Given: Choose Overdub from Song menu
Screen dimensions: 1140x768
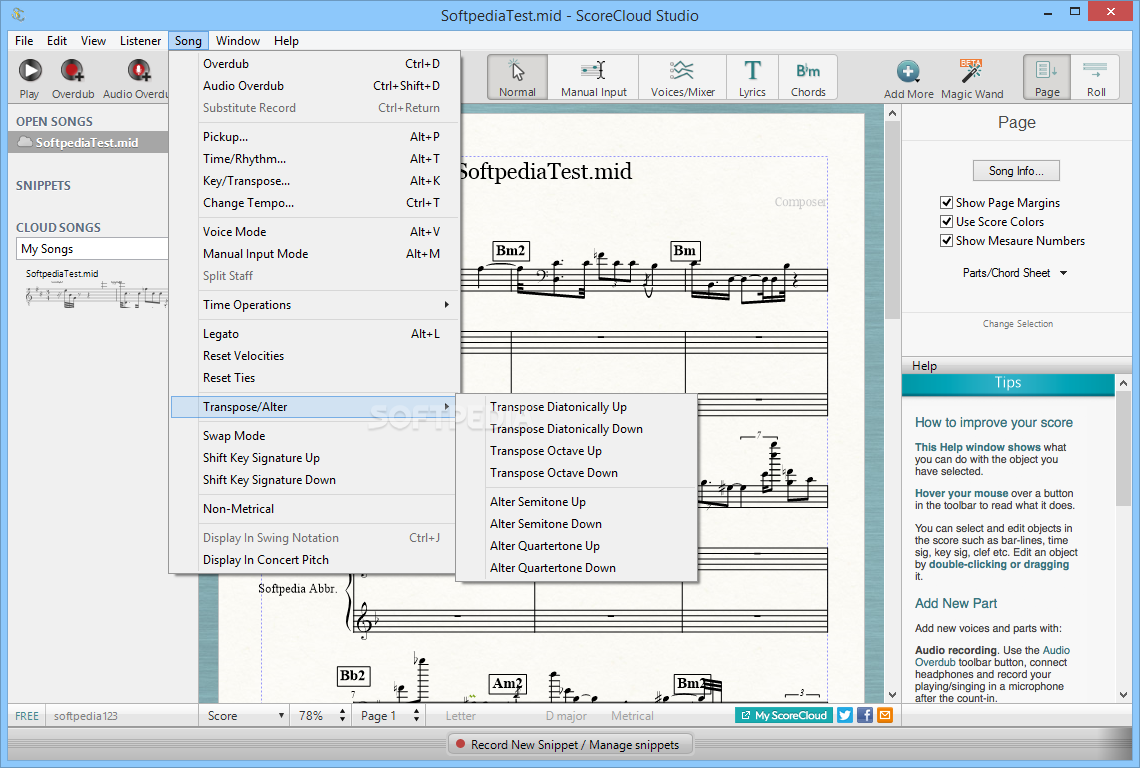Looking at the screenshot, I should coord(315,64).
